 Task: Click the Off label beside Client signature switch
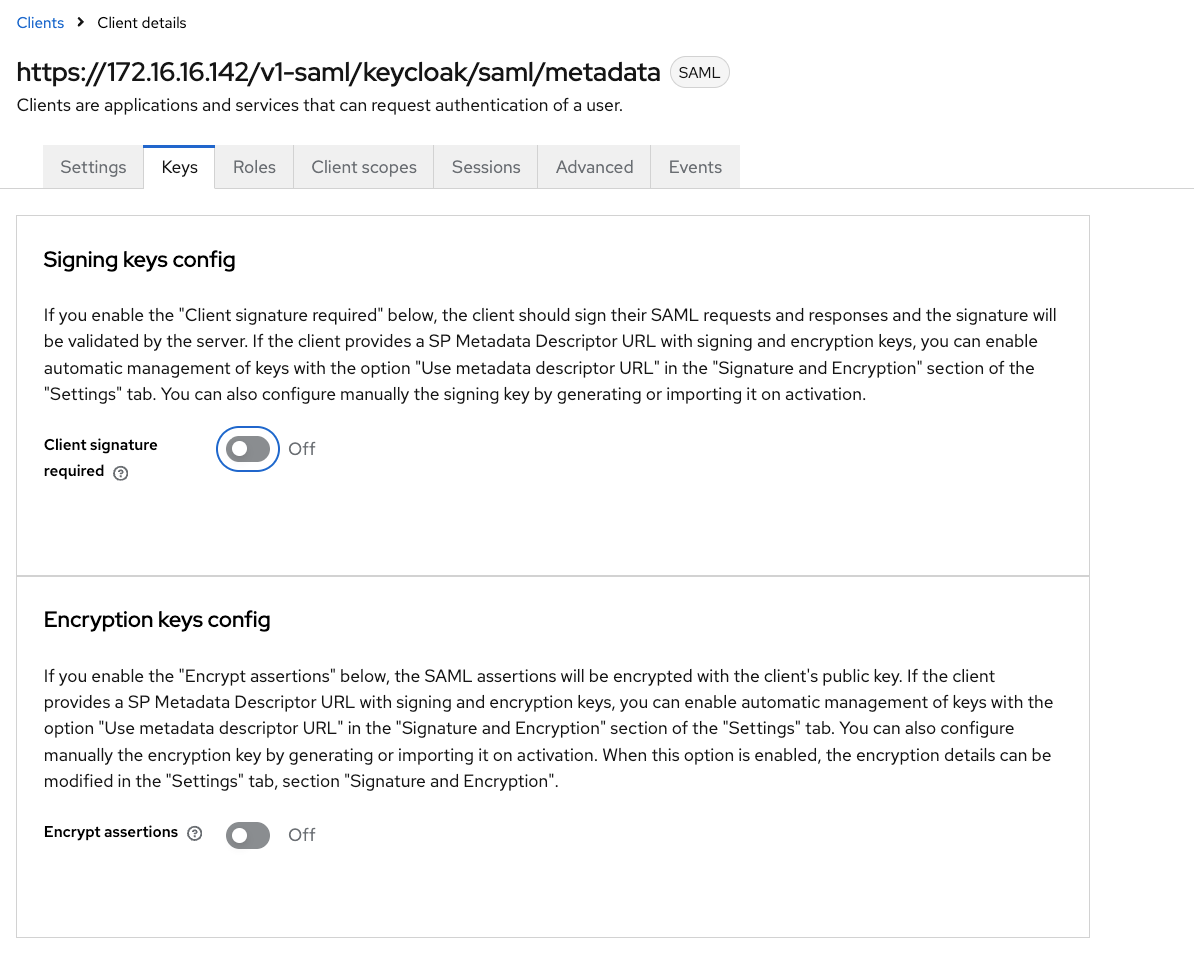tap(301, 449)
